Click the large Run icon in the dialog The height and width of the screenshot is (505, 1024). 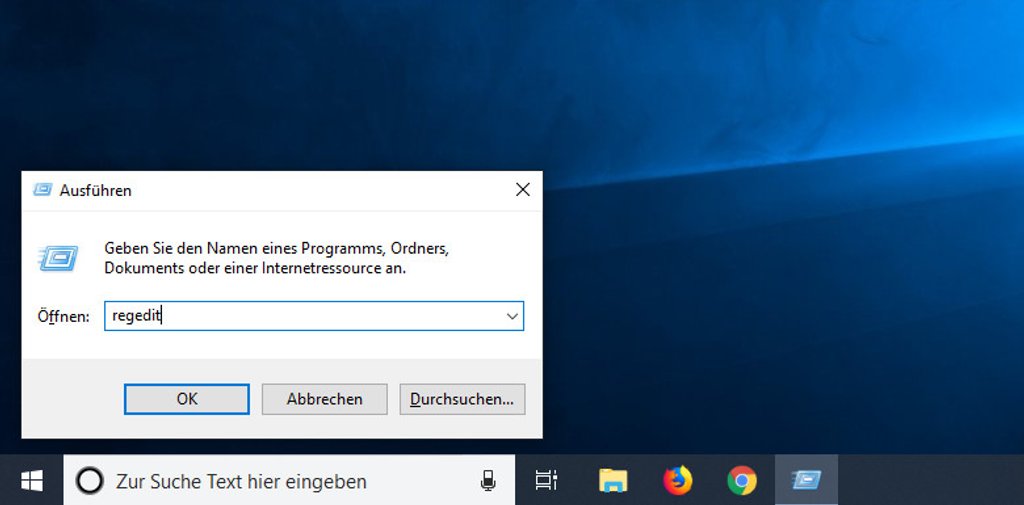[59, 259]
